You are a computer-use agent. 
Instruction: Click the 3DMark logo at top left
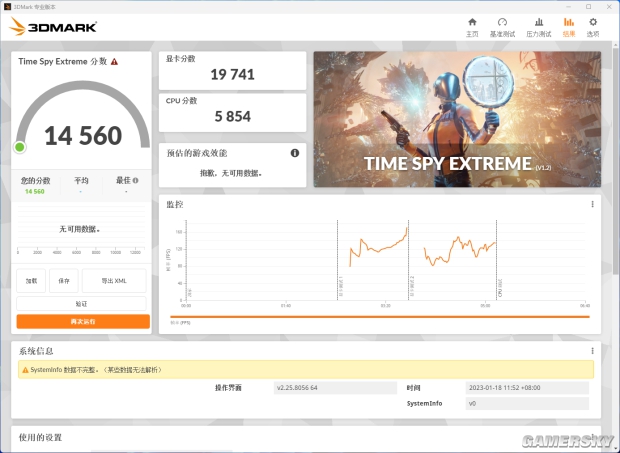(53, 27)
